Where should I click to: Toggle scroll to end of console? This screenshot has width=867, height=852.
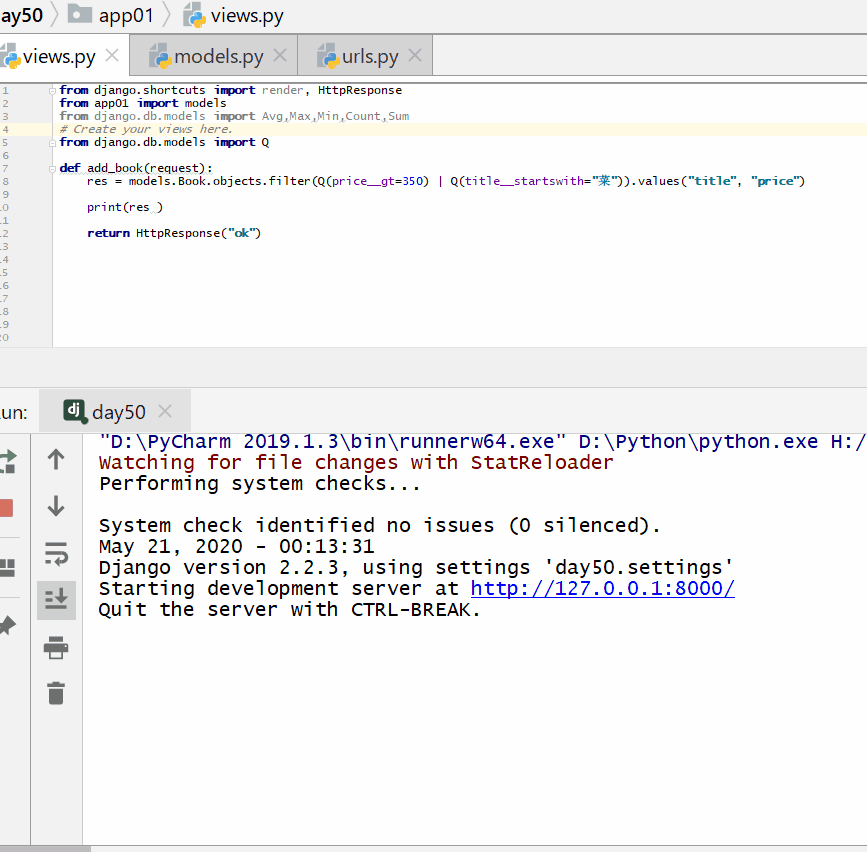[56, 599]
